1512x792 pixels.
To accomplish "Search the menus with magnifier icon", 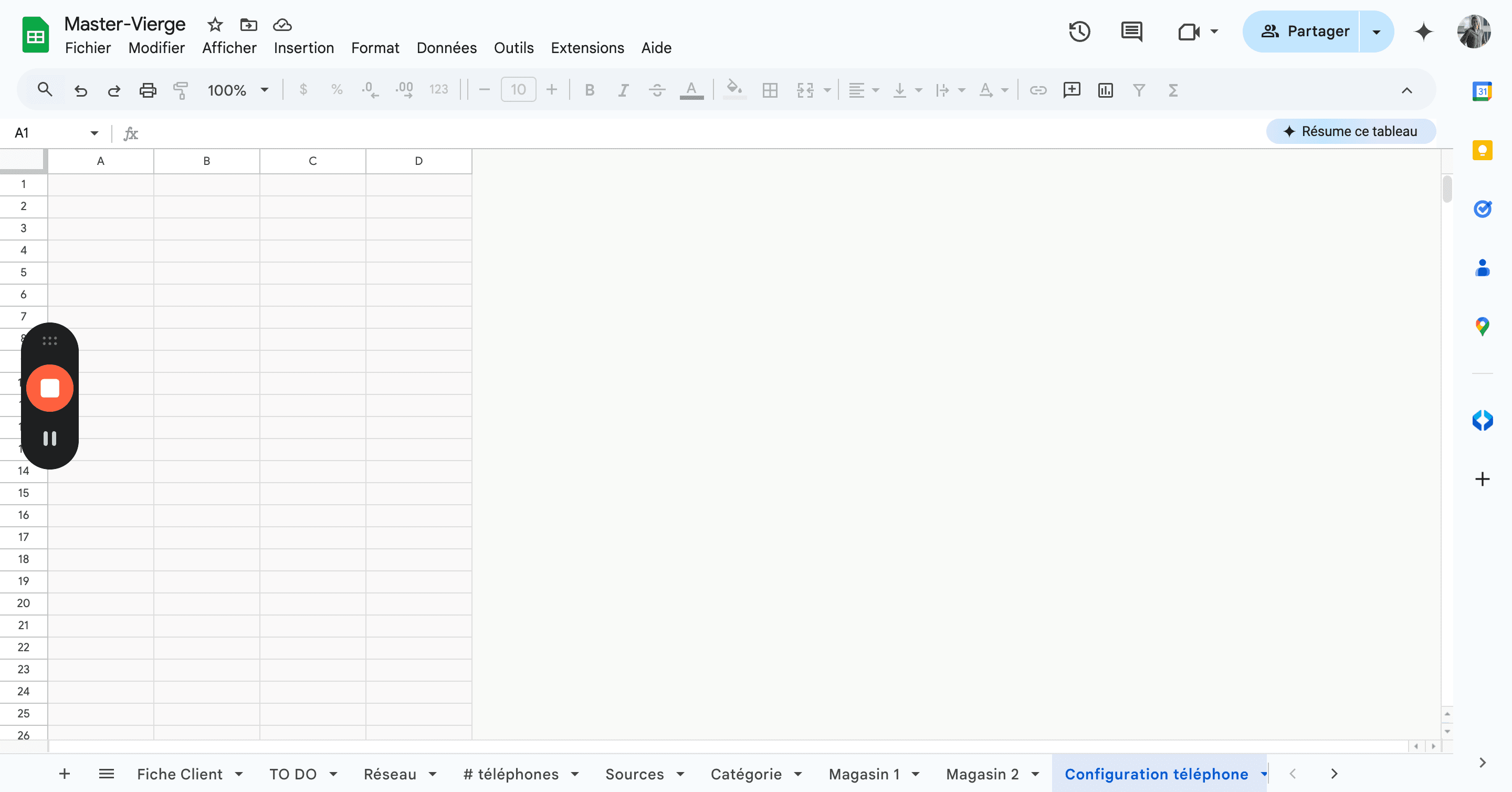I will tap(45, 90).
